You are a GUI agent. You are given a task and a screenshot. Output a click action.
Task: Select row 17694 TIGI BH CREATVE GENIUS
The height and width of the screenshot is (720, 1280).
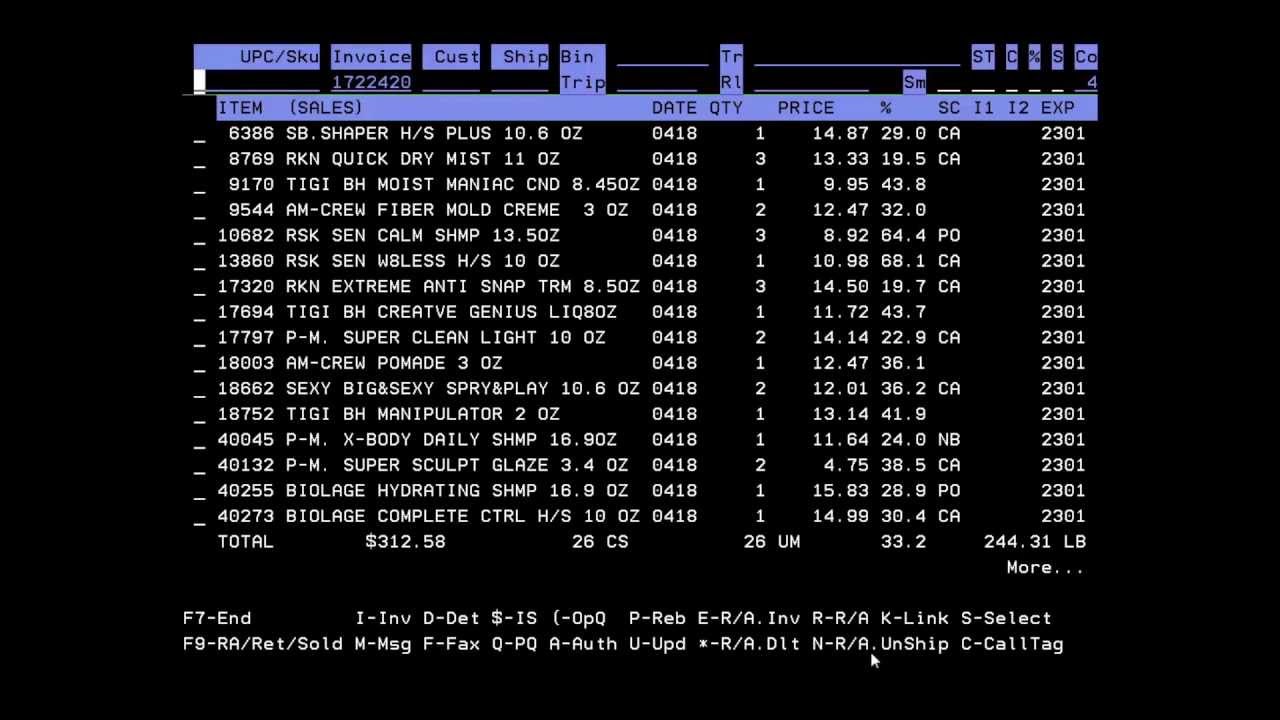[639, 312]
